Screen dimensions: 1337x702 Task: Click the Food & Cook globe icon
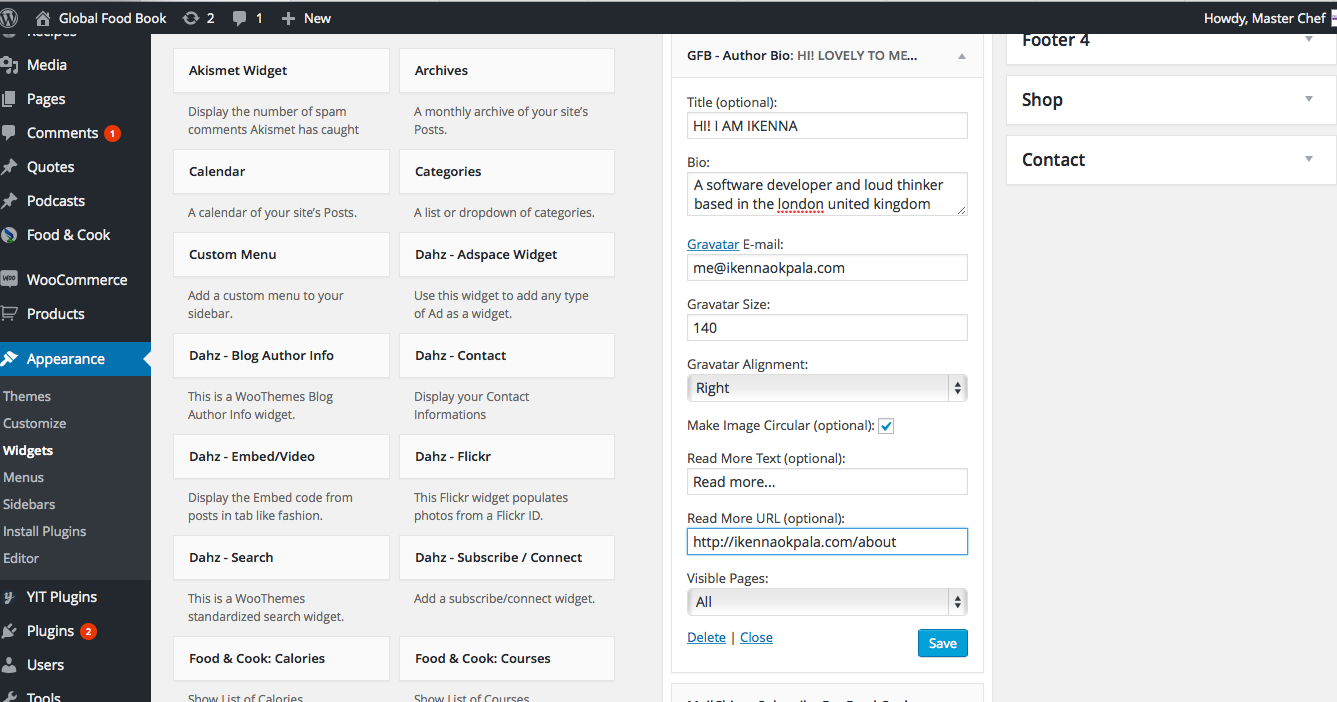(9, 235)
